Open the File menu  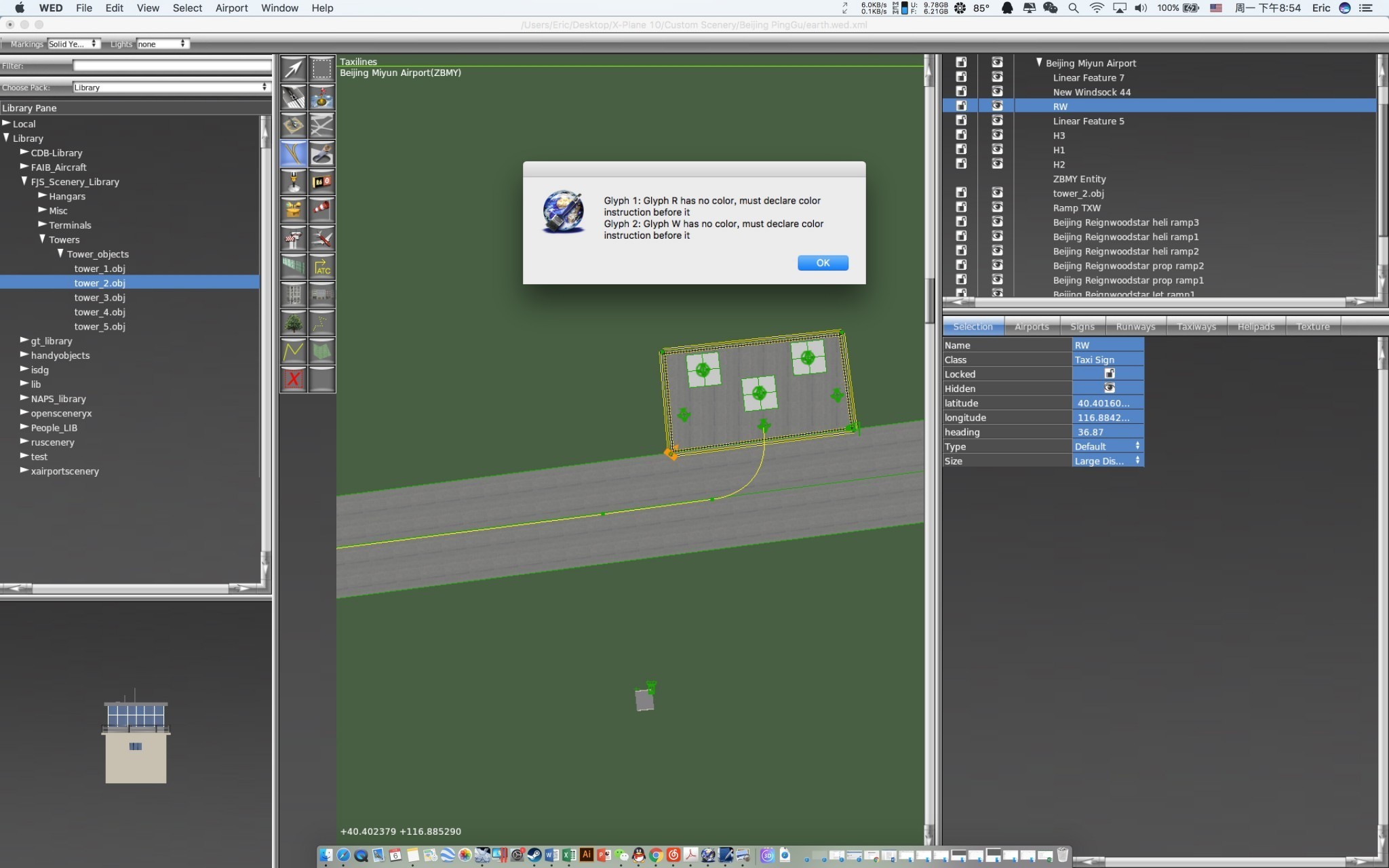[x=84, y=8]
